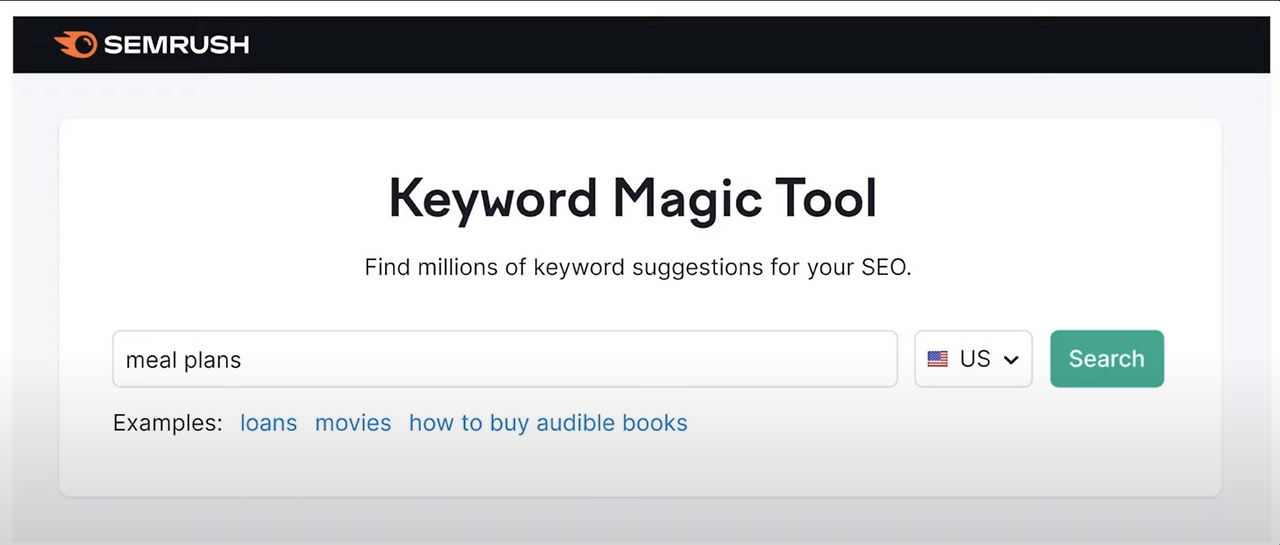Select the 'movies' example keyword
This screenshot has height=545, width=1280.
(353, 423)
